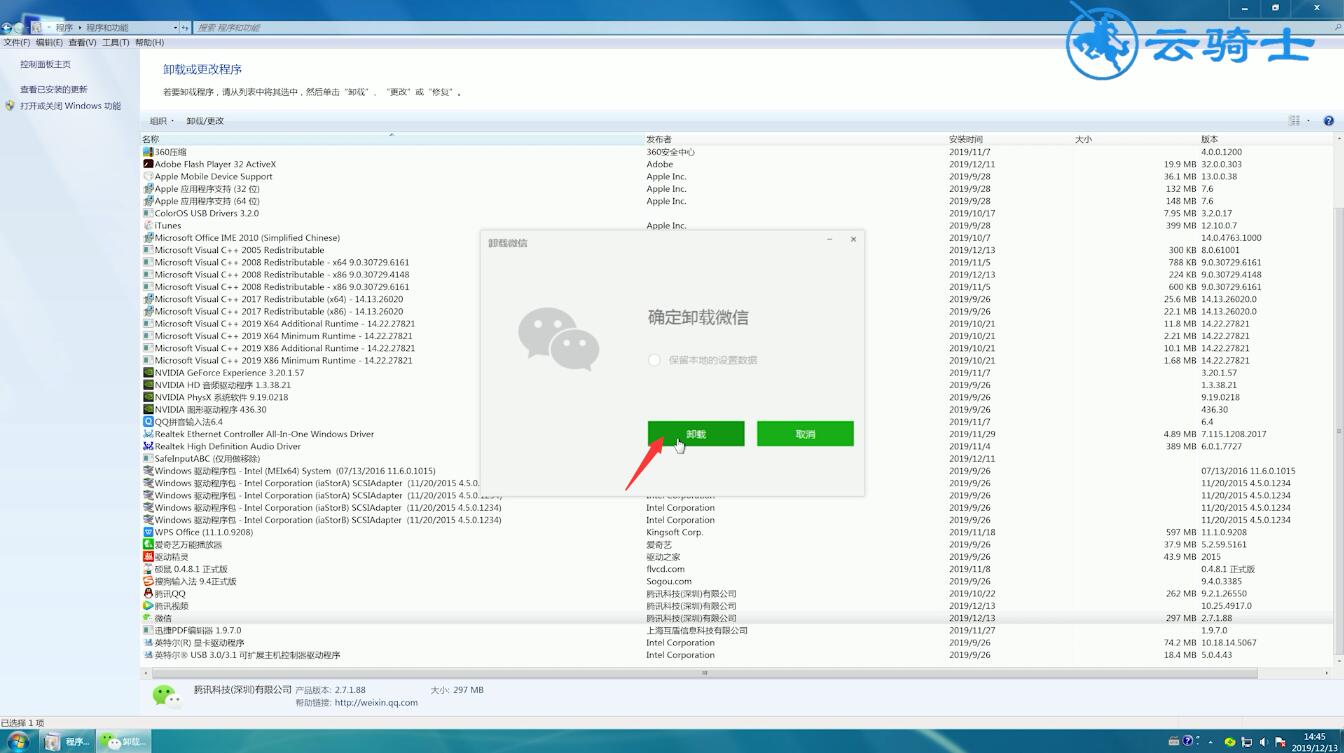Open the 工具(T) menu
1344x753 pixels.
(x=116, y=43)
